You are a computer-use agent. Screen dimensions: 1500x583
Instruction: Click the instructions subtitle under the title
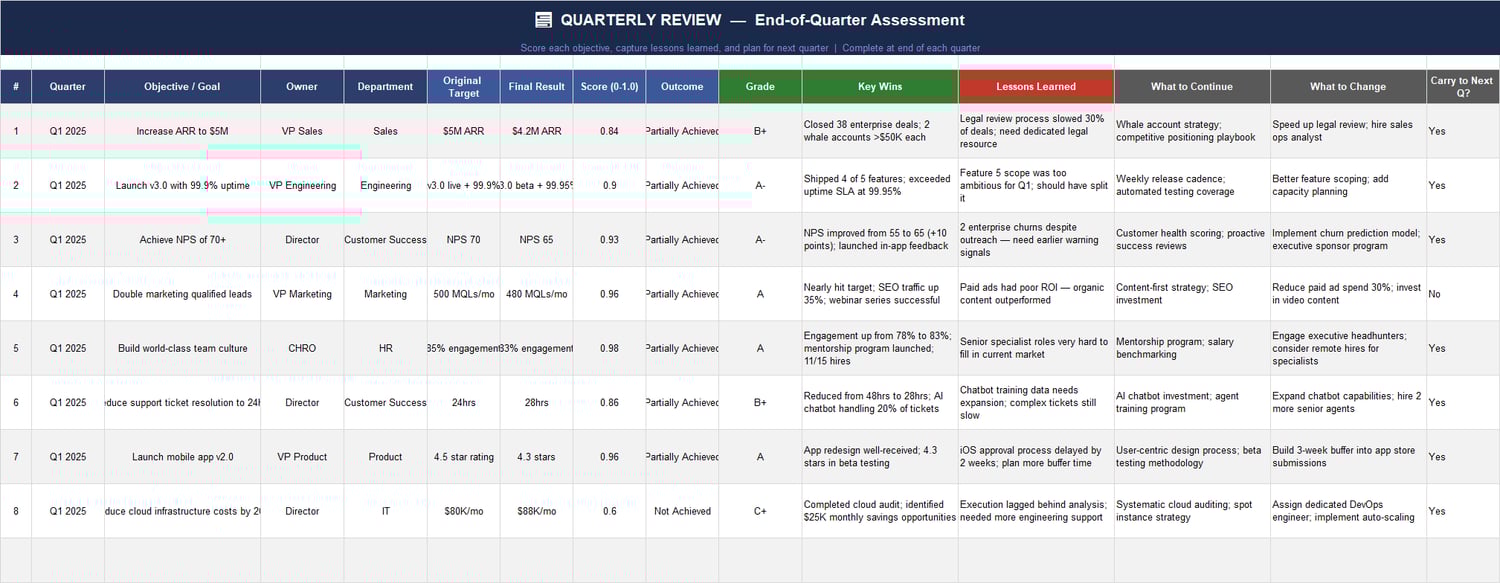[x=750, y=47]
